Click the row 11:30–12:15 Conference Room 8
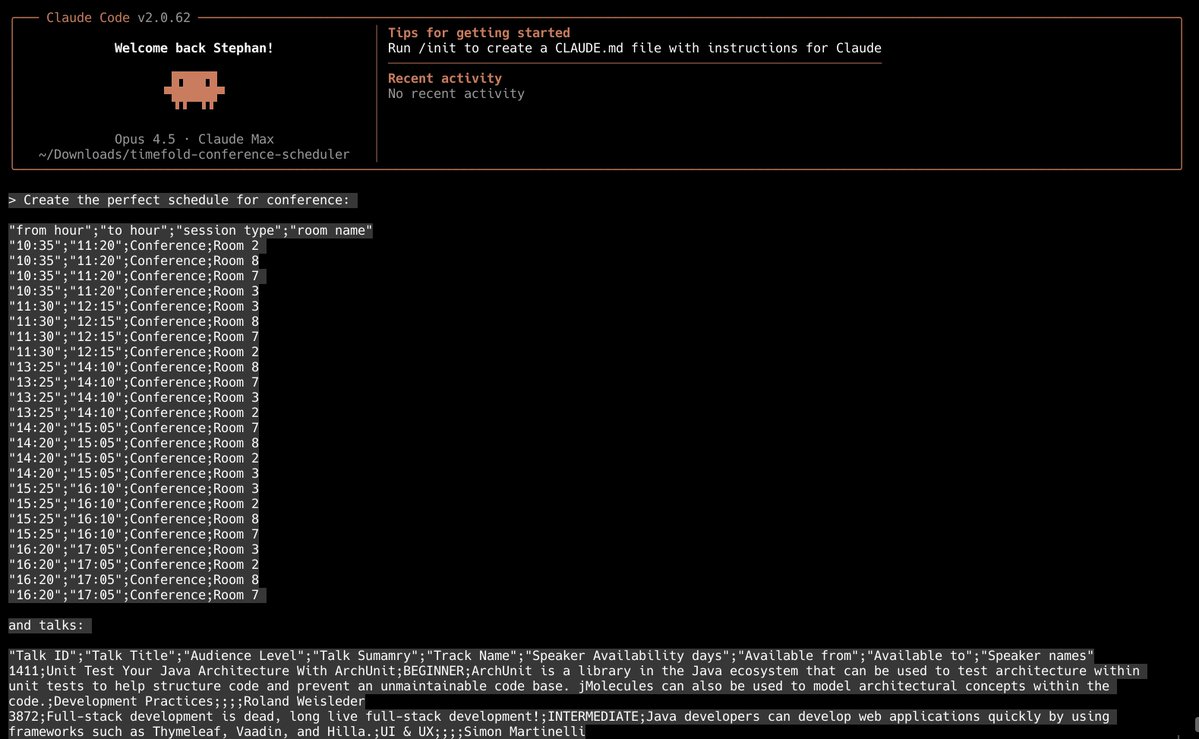1199x739 pixels. point(134,321)
